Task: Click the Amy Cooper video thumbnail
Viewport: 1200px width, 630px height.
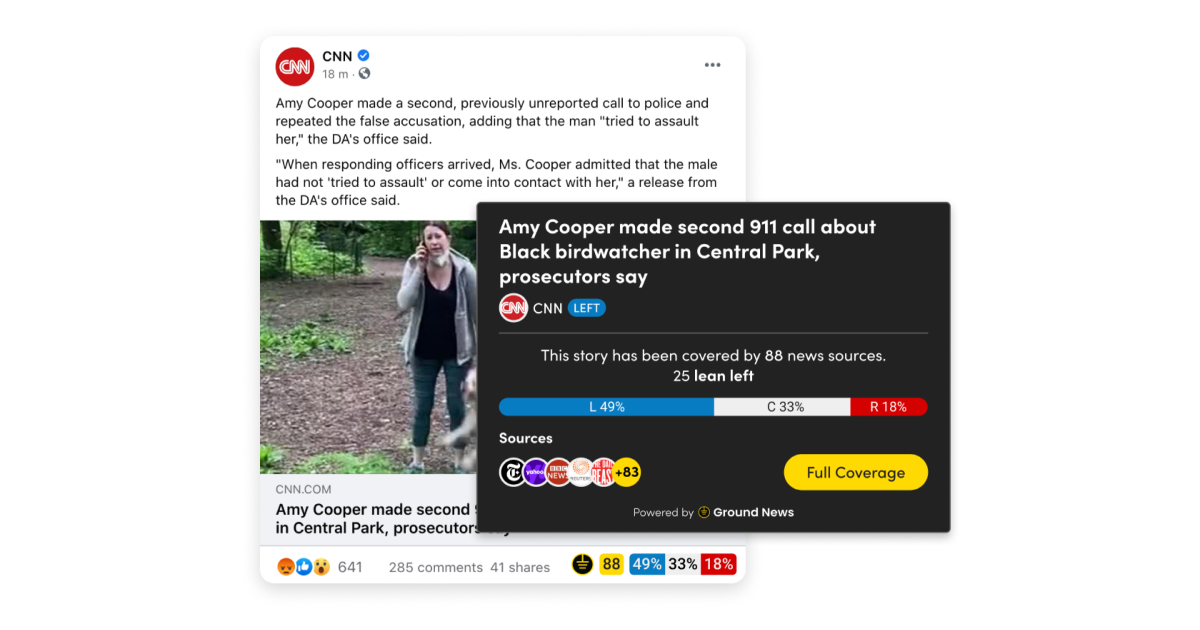Action: point(368,346)
